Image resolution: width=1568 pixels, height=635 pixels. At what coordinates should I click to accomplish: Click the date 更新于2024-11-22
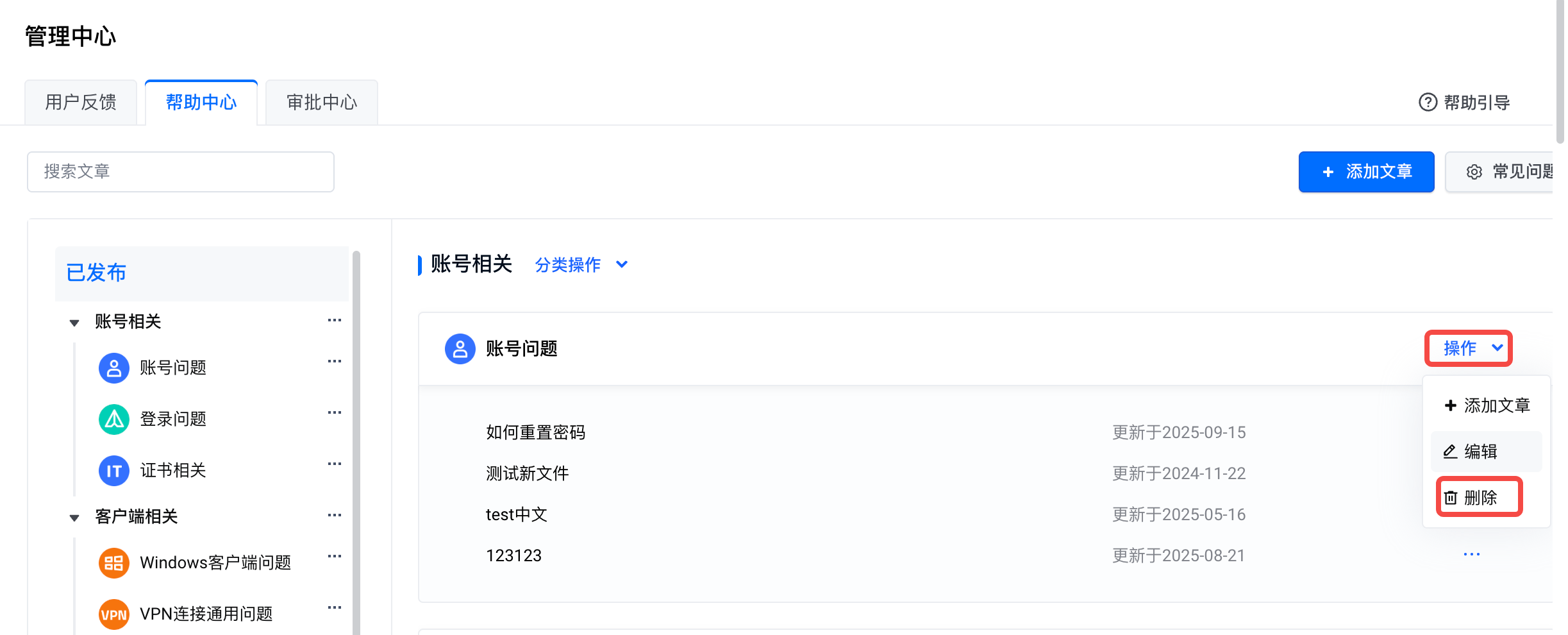tap(1179, 473)
